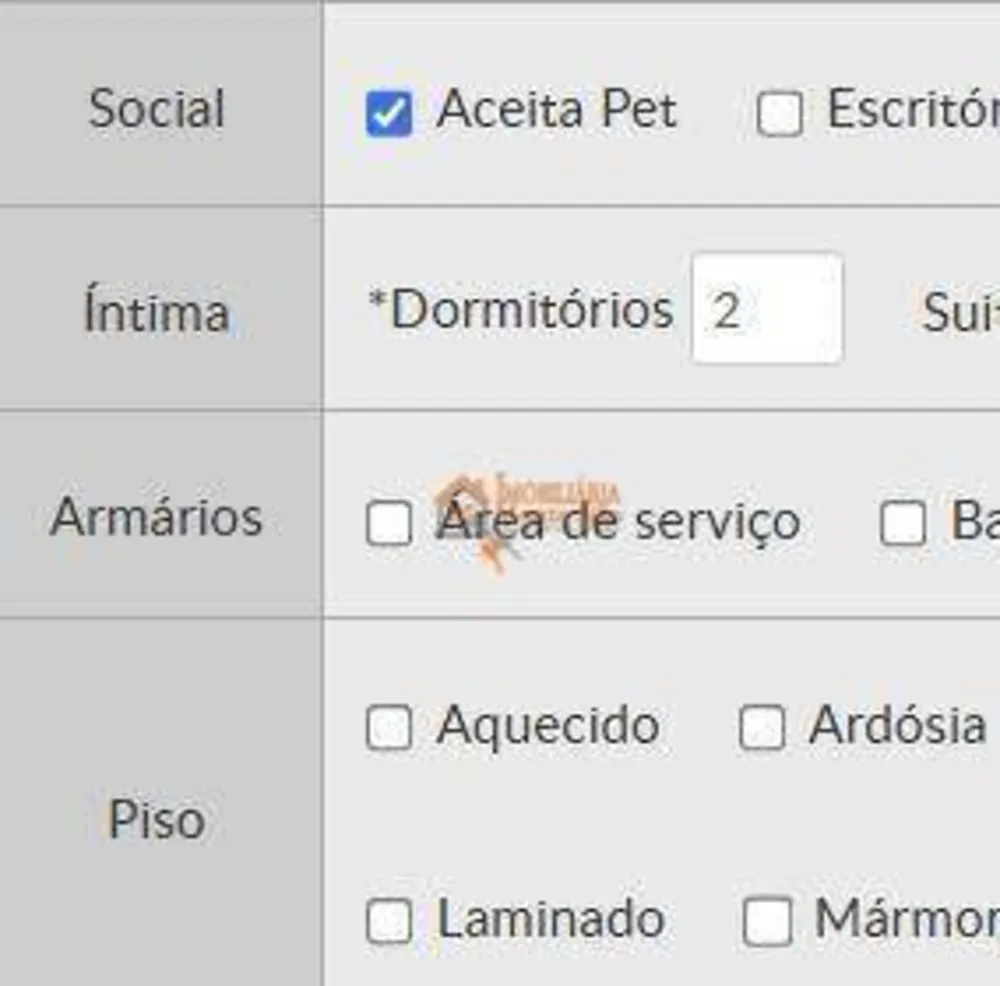Click the Aceita Pet label text
The height and width of the screenshot is (986, 1000).
coord(556,108)
